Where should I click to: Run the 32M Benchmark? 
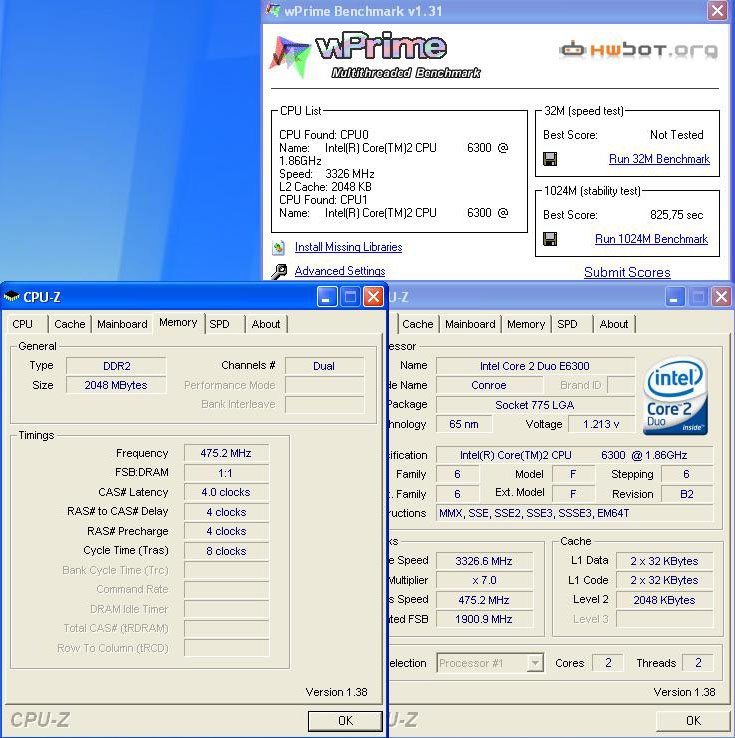[x=659, y=159]
